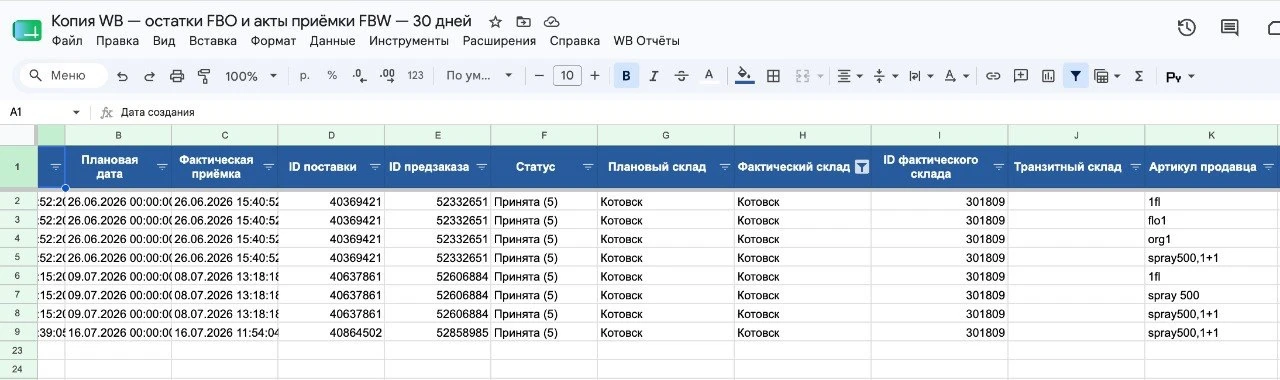1280x380 pixels.
Task: Open the Справка menu
Action: click(575, 41)
